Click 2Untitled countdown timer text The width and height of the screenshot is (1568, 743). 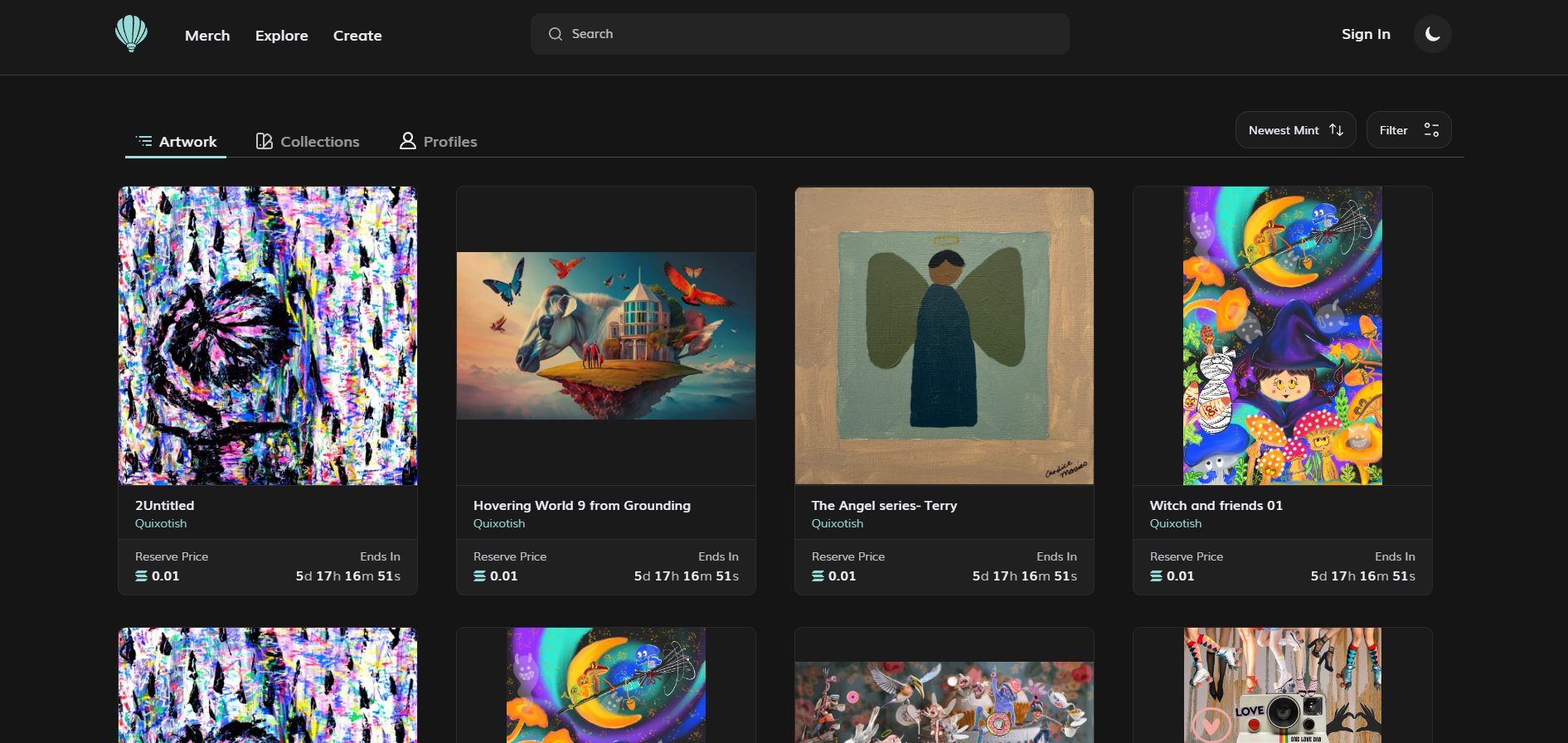348,576
